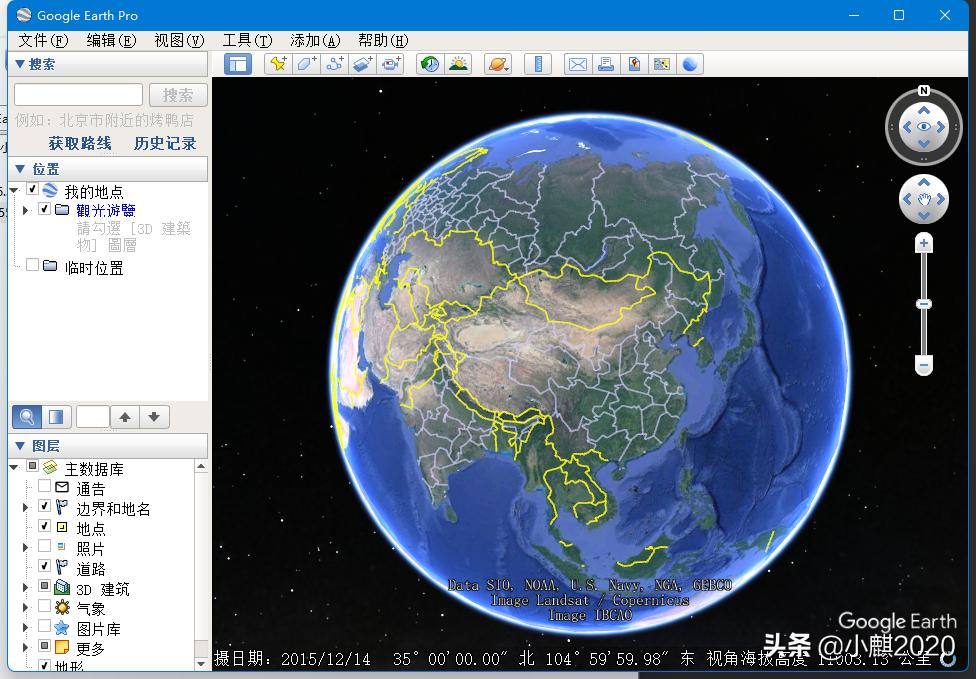Viewport: 976px width, 679px height.
Task: Show historical imagery with the clock icon
Action: [x=431, y=63]
